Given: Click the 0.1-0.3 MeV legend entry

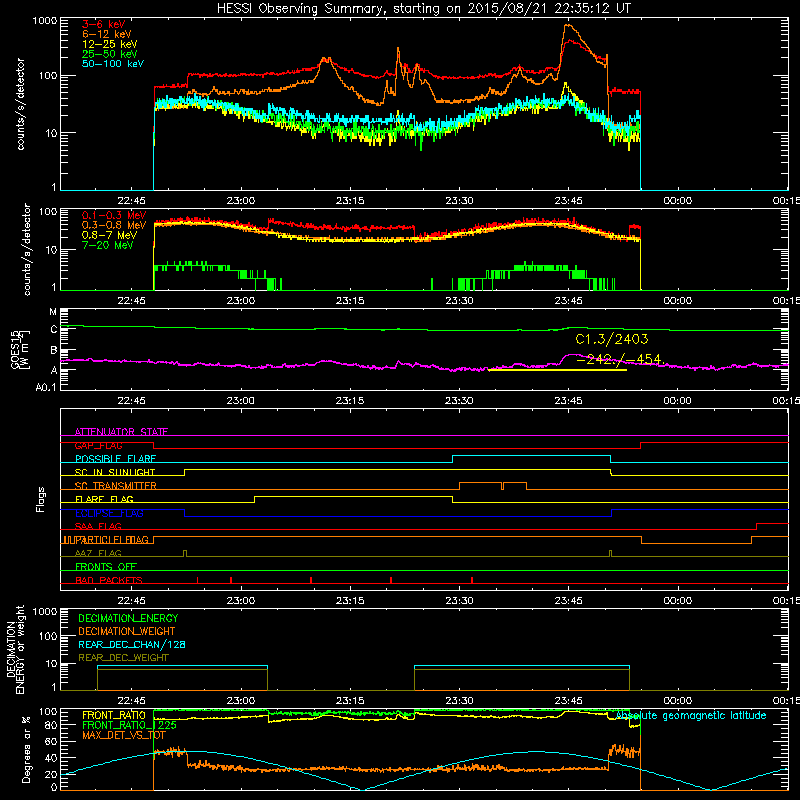Looking at the screenshot, I should click(114, 215).
